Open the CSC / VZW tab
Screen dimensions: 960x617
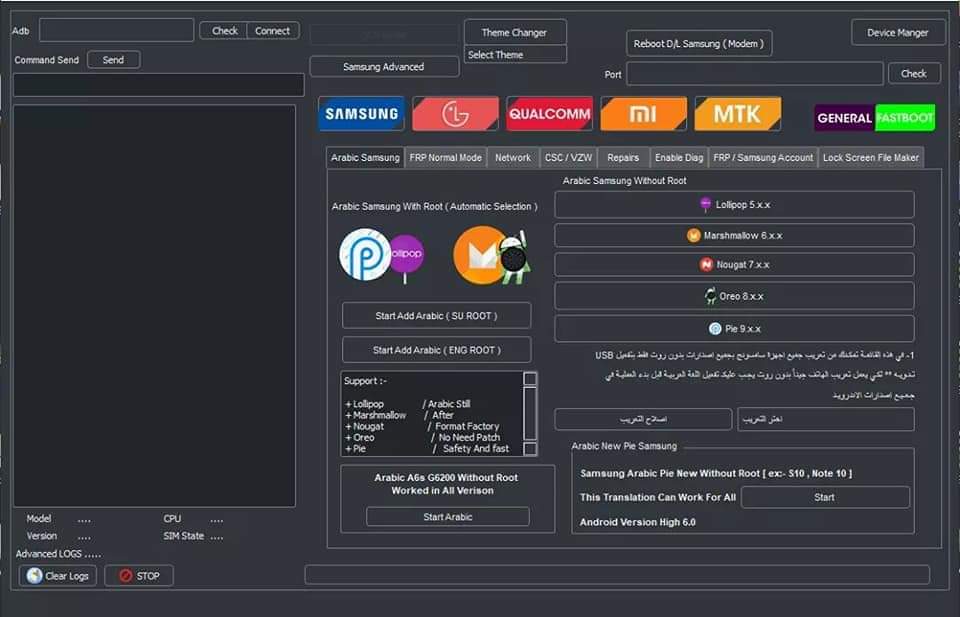coord(568,157)
